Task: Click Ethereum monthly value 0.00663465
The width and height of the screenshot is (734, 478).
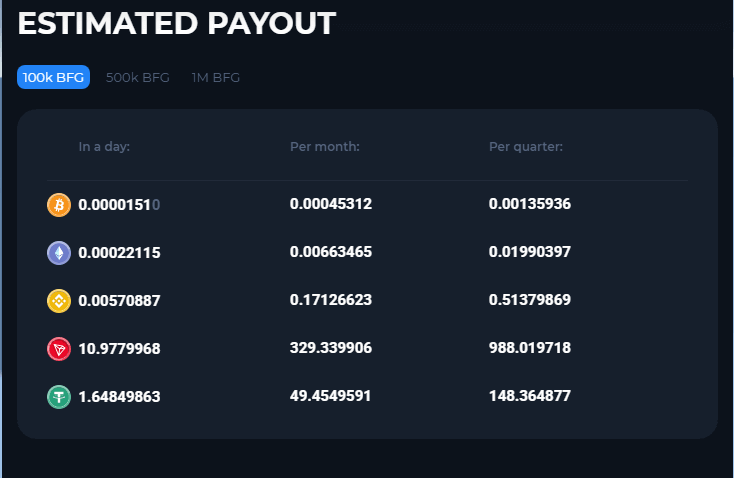Action: (331, 252)
